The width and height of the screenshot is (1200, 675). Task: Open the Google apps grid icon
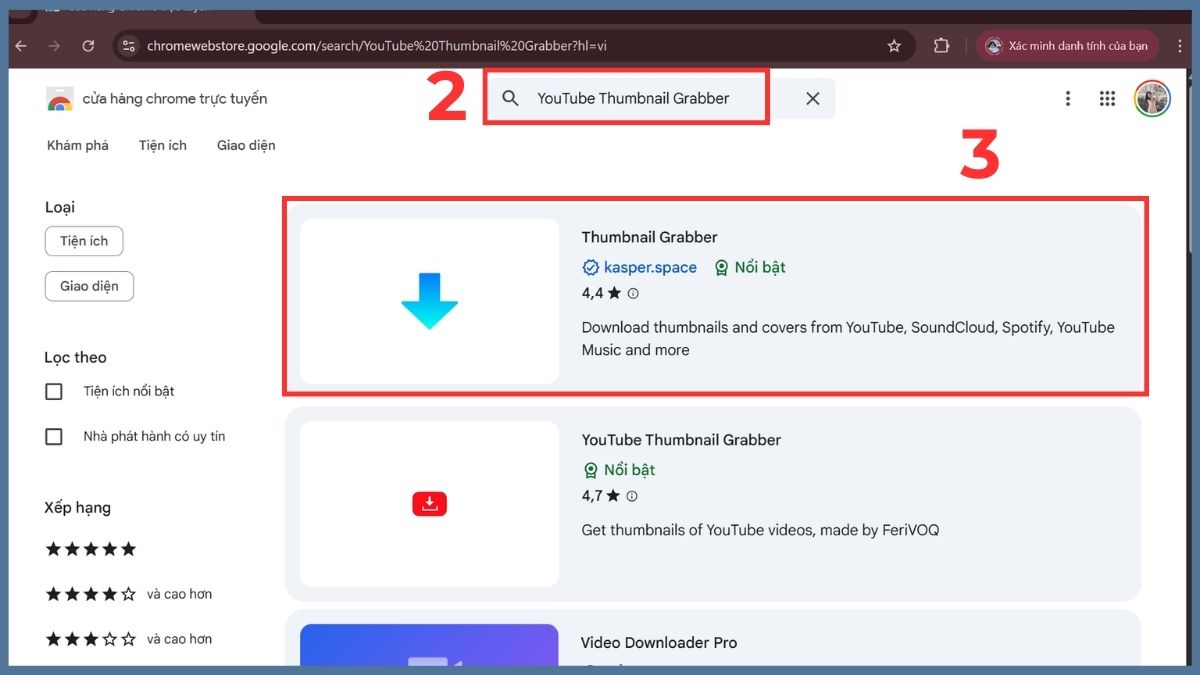tap(1106, 98)
